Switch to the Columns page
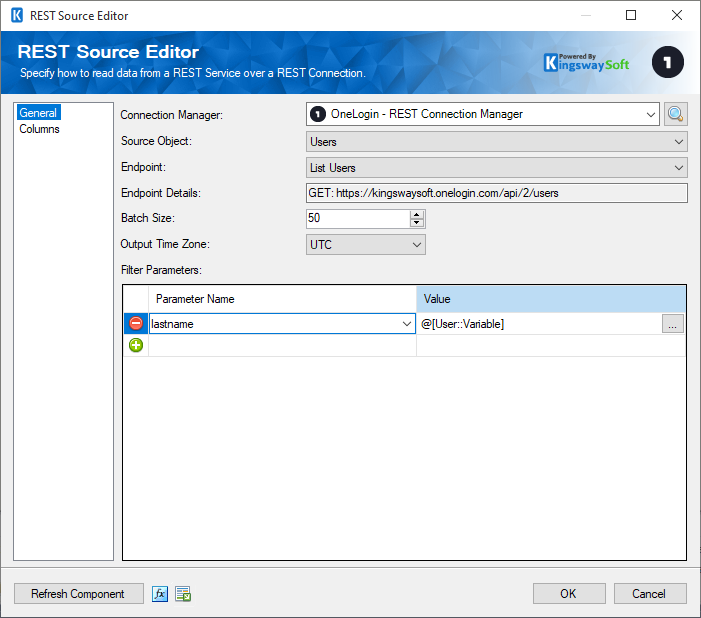Image resolution: width=701 pixels, height=618 pixels. click(x=39, y=129)
